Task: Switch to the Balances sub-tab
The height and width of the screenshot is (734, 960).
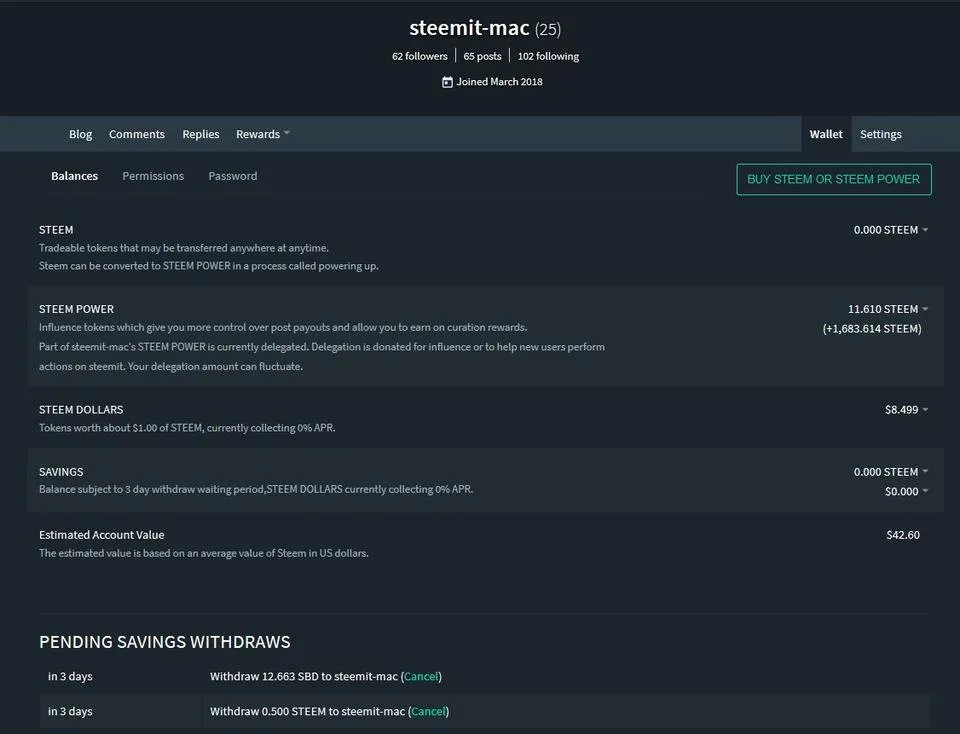Action: pyautogui.click(x=75, y=176)
